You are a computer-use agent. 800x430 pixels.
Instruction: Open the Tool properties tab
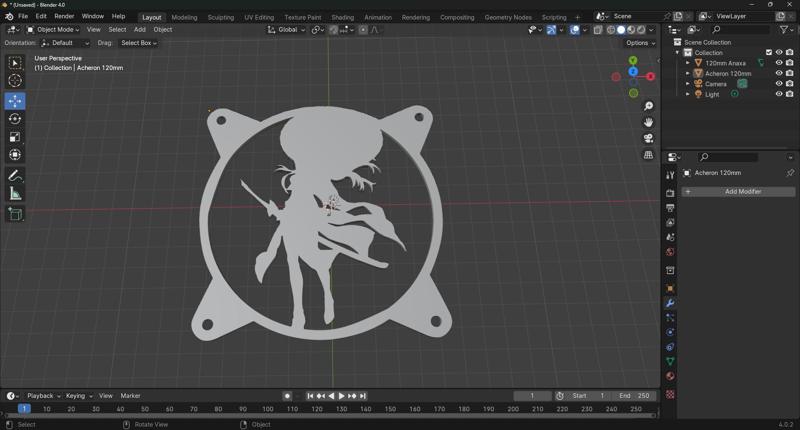670,175
